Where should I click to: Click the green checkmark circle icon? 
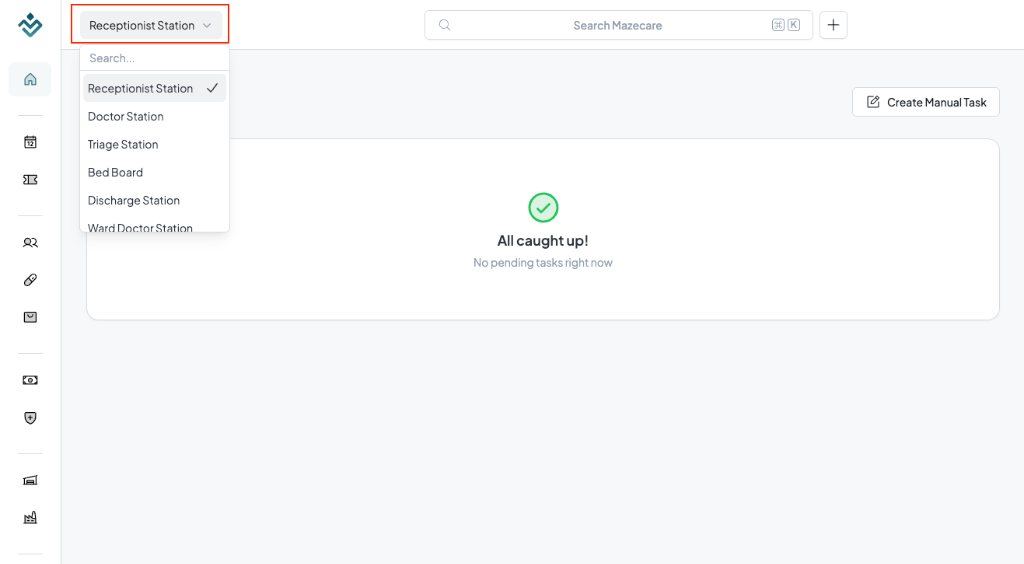543,208
